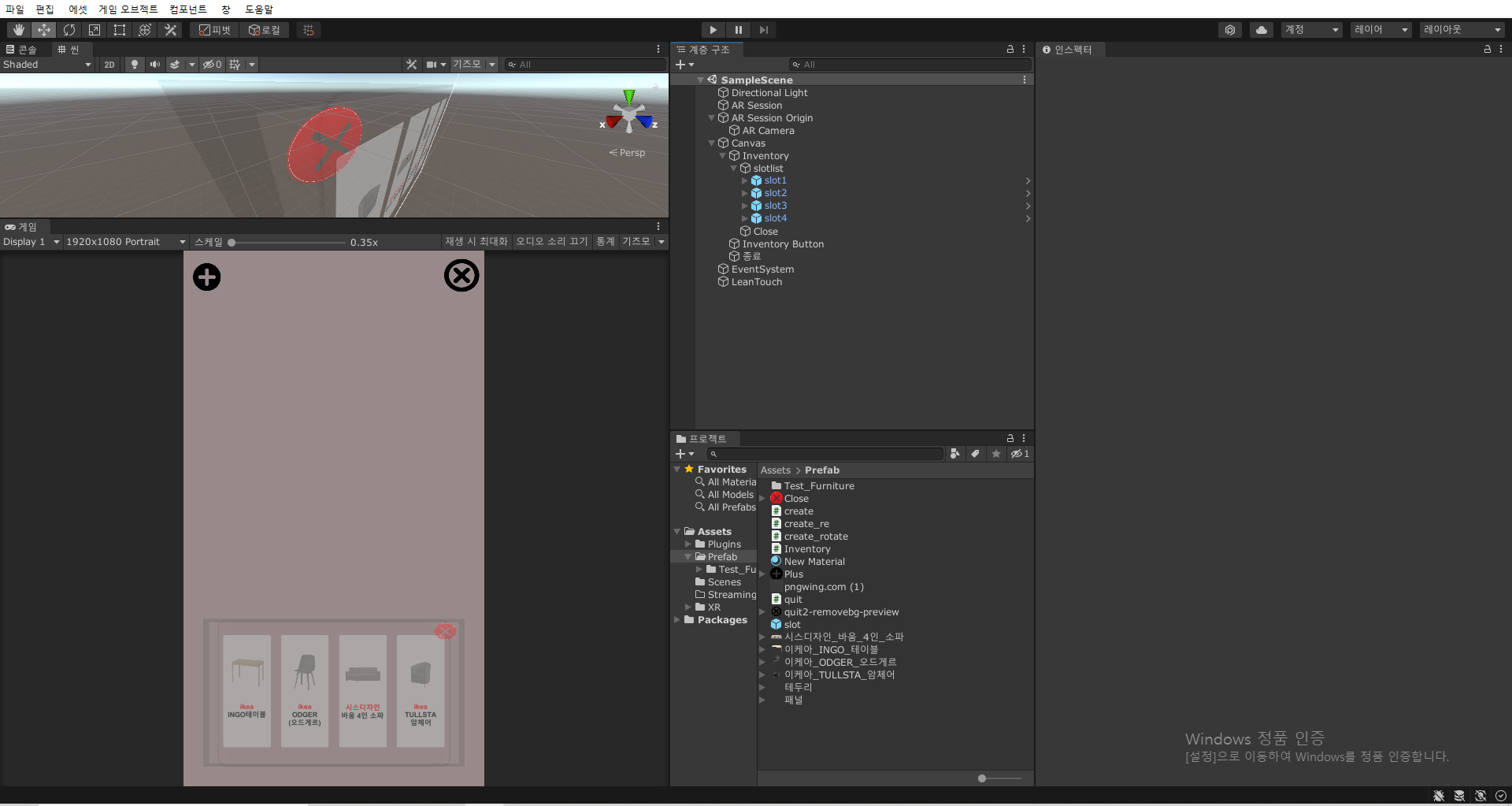Toggle scene audio in the Scene view

tap(154, 65)
